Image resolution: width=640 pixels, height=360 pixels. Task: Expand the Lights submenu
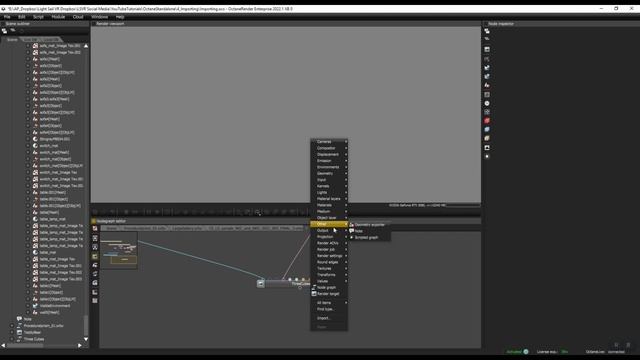[329, 192]
